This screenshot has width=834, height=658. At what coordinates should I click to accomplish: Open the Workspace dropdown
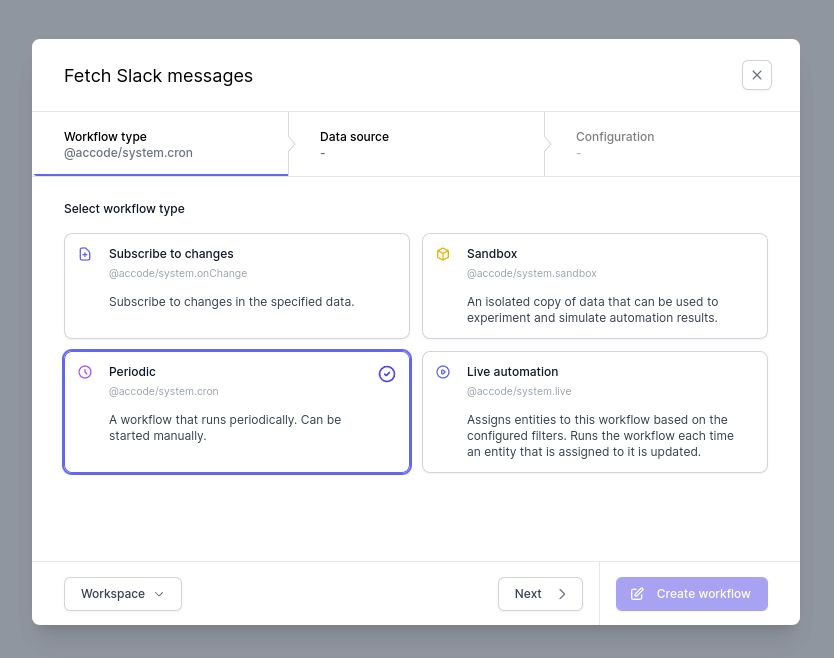[x=123, y=594]
